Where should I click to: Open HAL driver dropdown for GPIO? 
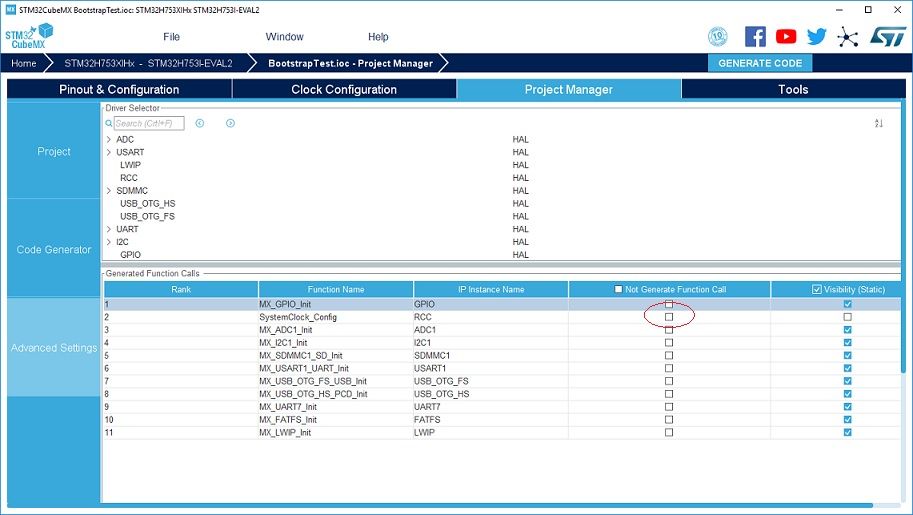521,255
